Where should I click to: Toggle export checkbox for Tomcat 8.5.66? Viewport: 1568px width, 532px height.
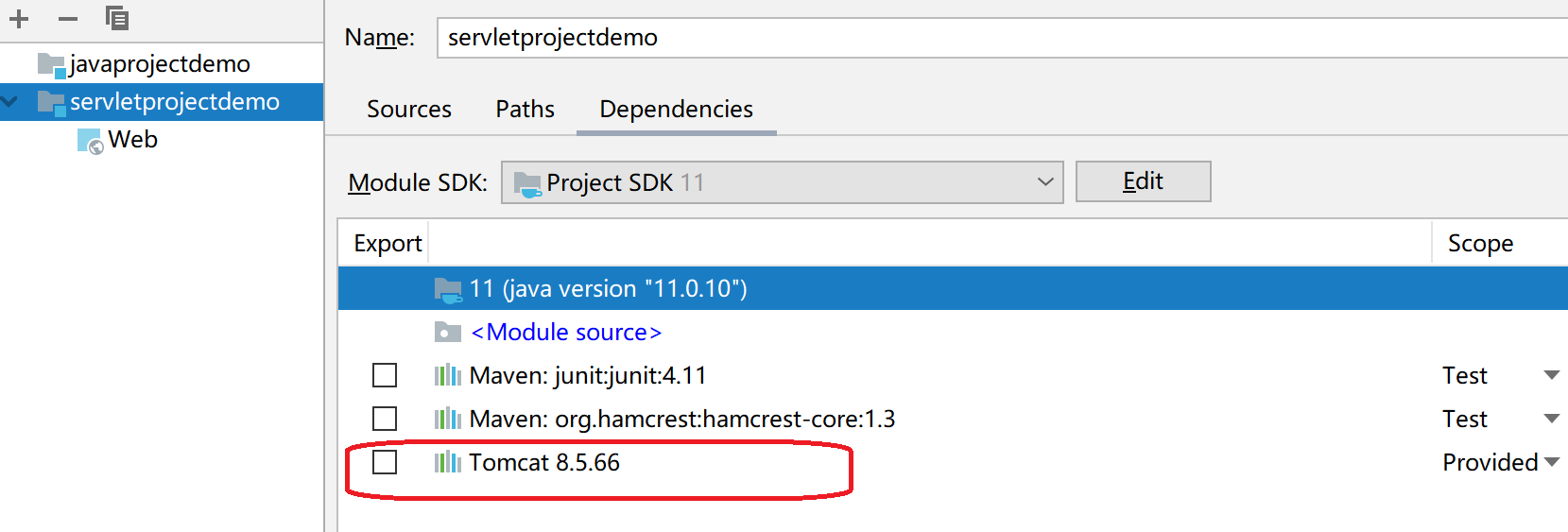coord(385,462)
